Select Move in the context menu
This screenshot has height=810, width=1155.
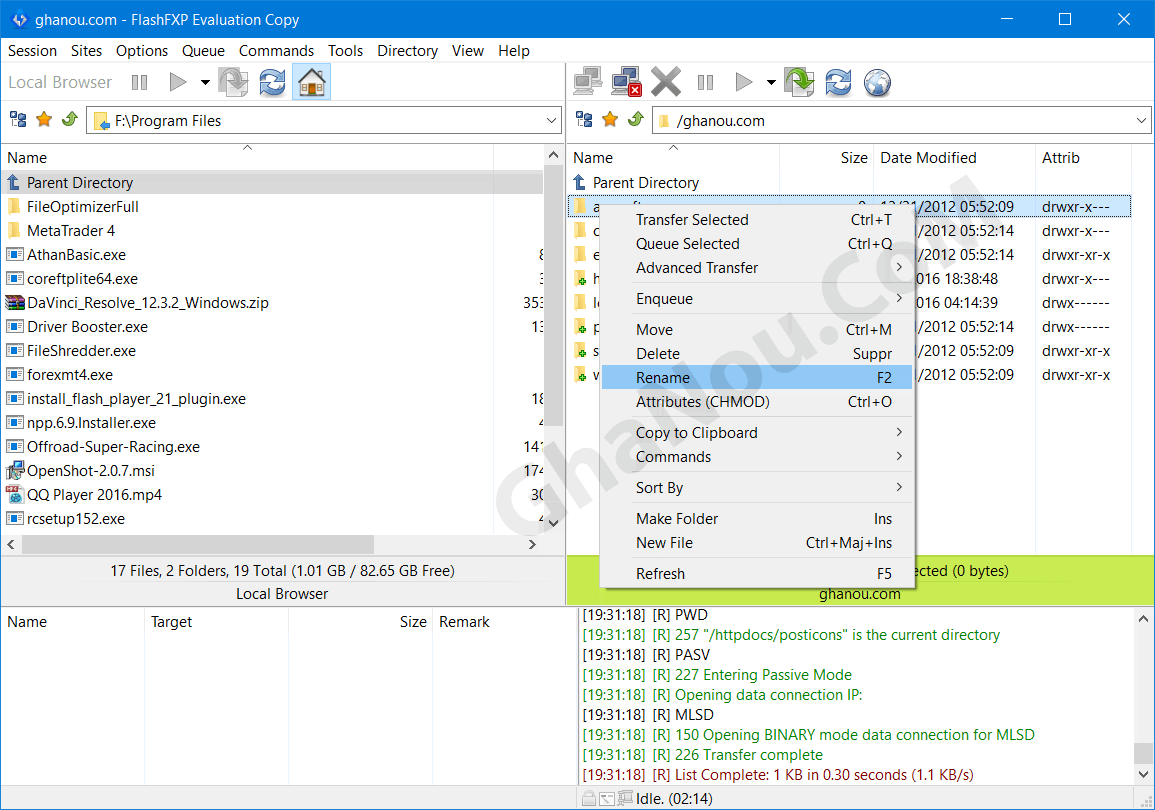756,330
